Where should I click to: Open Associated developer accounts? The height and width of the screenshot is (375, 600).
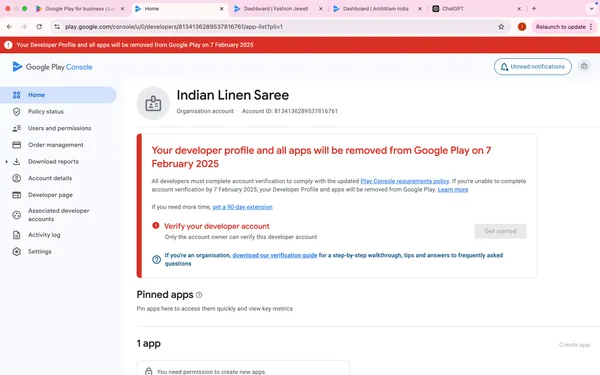[x=59, y=215]
